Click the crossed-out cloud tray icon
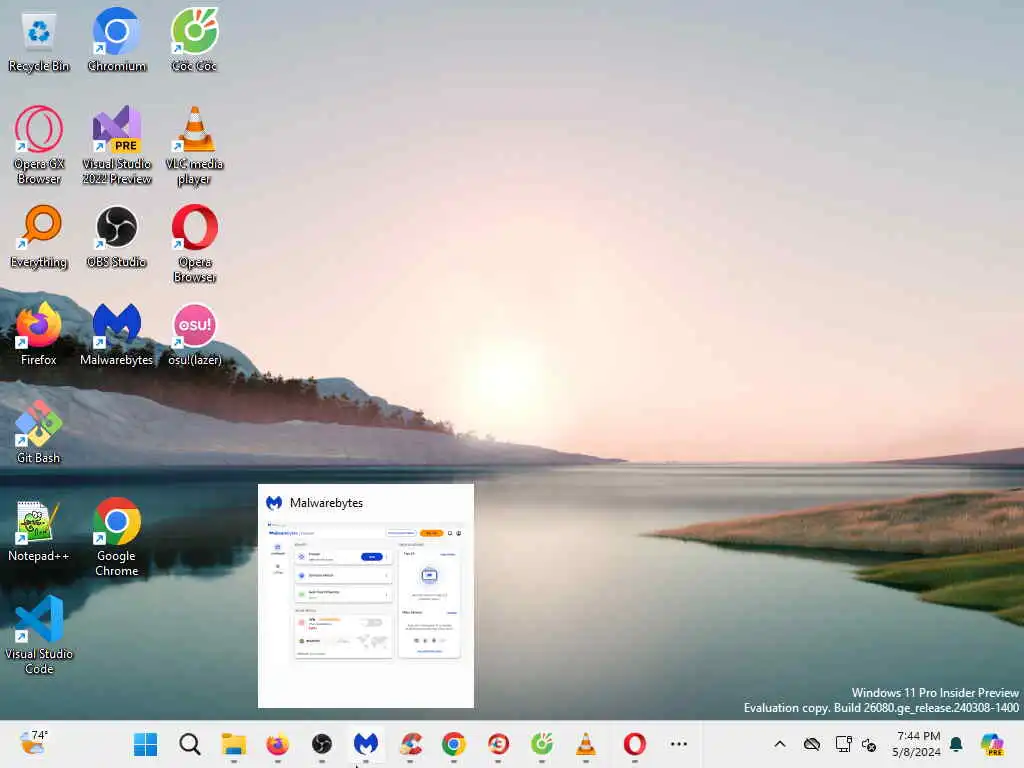Image resolution: width=1024 pixels, height=768 pixels. [x=812, y=744]
